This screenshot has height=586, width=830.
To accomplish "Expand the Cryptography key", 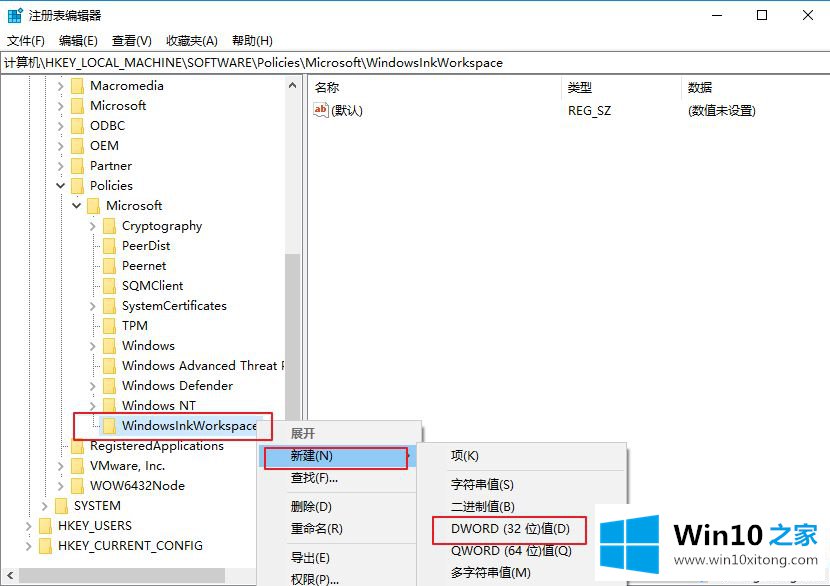I will [x=93, y=226].
